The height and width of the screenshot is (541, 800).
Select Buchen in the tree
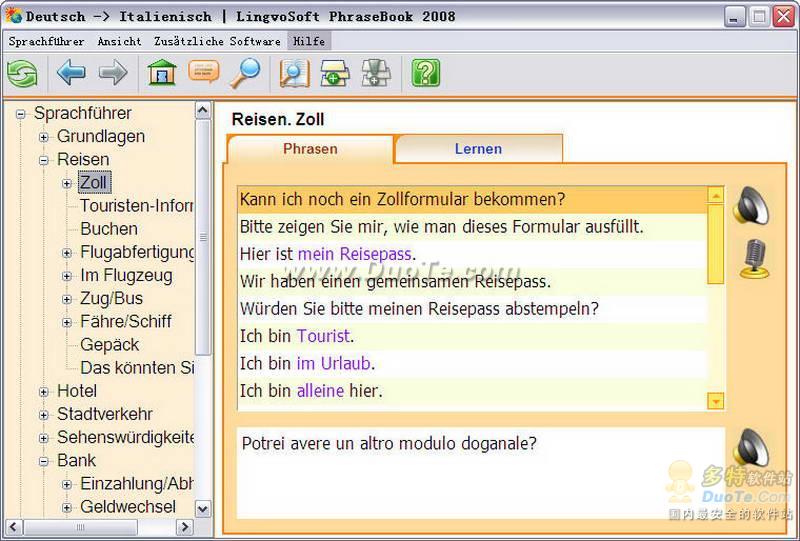pos(109,229)
